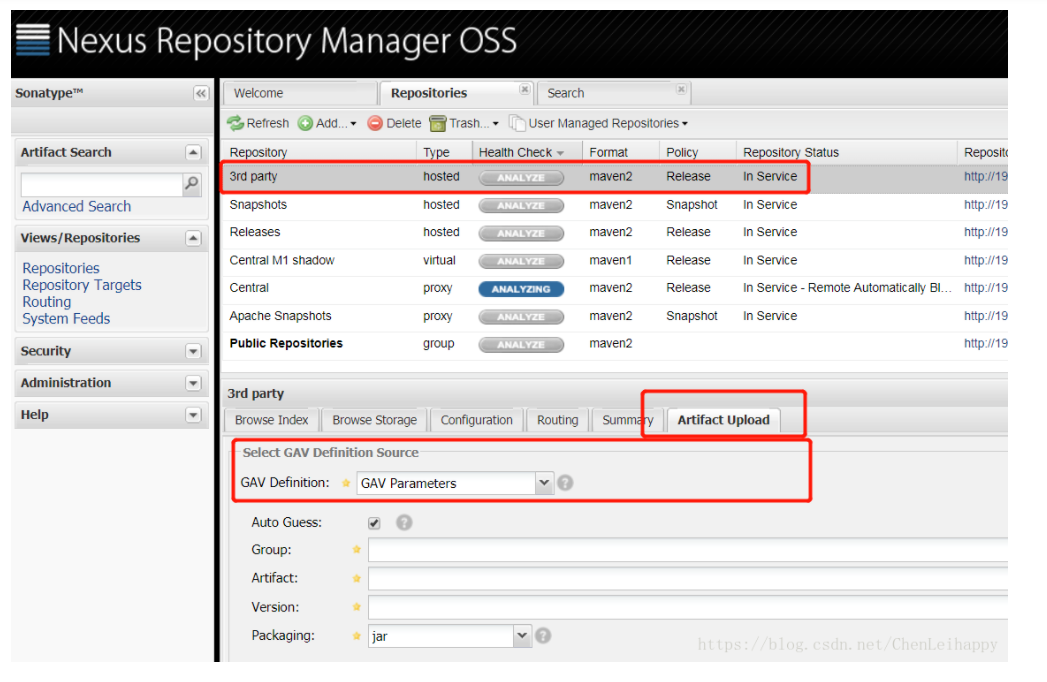Image resolution: width=1047 pixels, height=682 pixels.
Task: Open the lower Routing tab
Action: 558,420
